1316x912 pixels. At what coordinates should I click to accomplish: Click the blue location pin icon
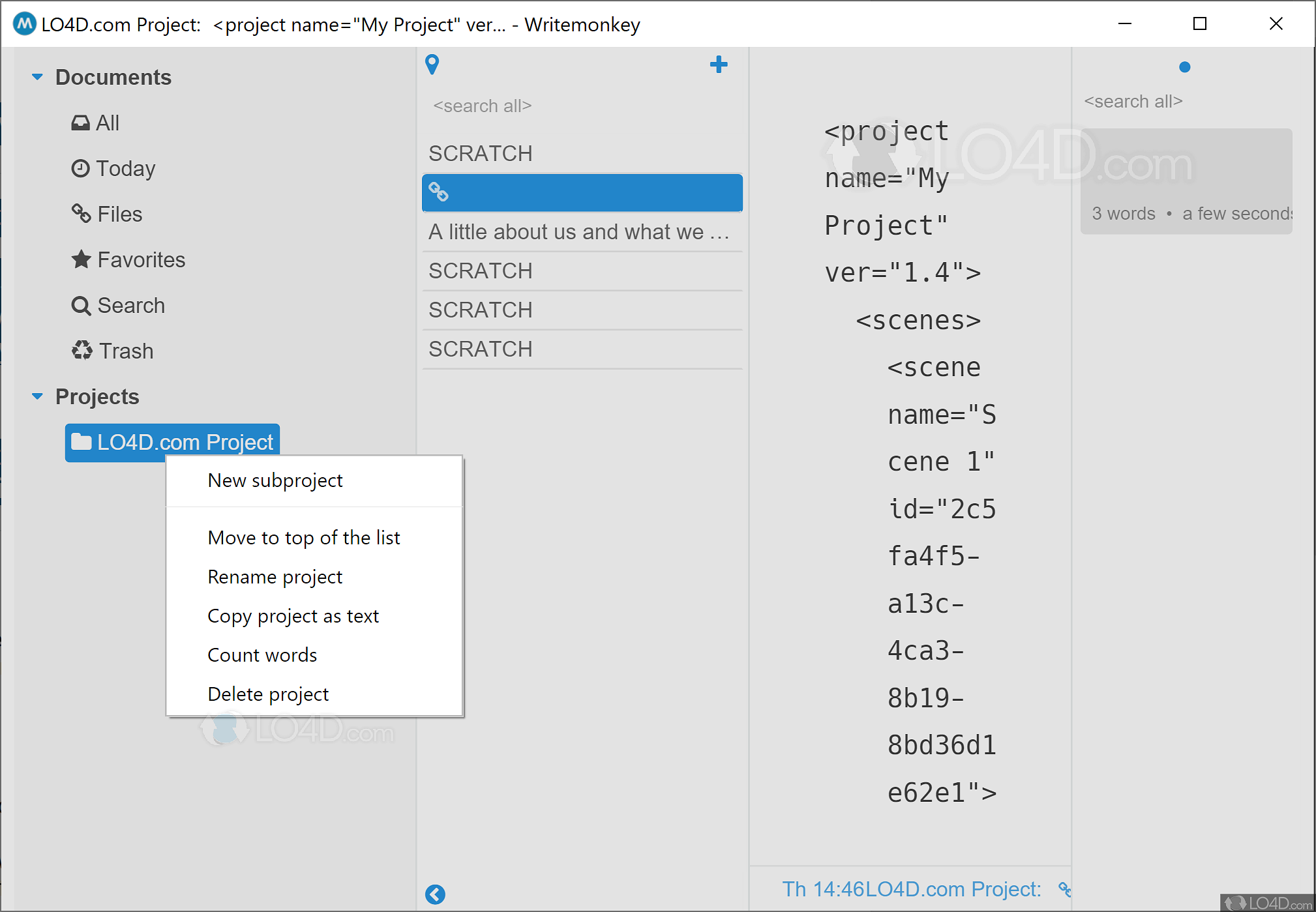tap(432, 65)
